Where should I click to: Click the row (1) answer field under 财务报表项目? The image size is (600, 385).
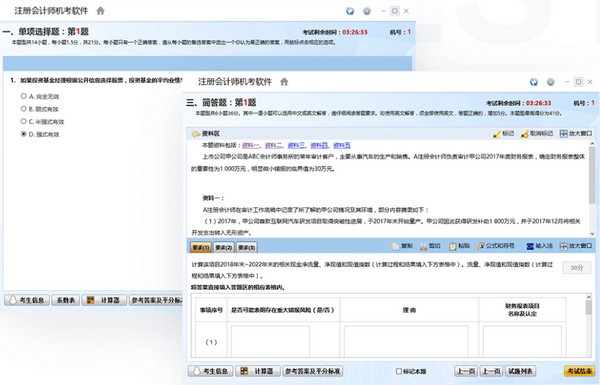(522, 341)
